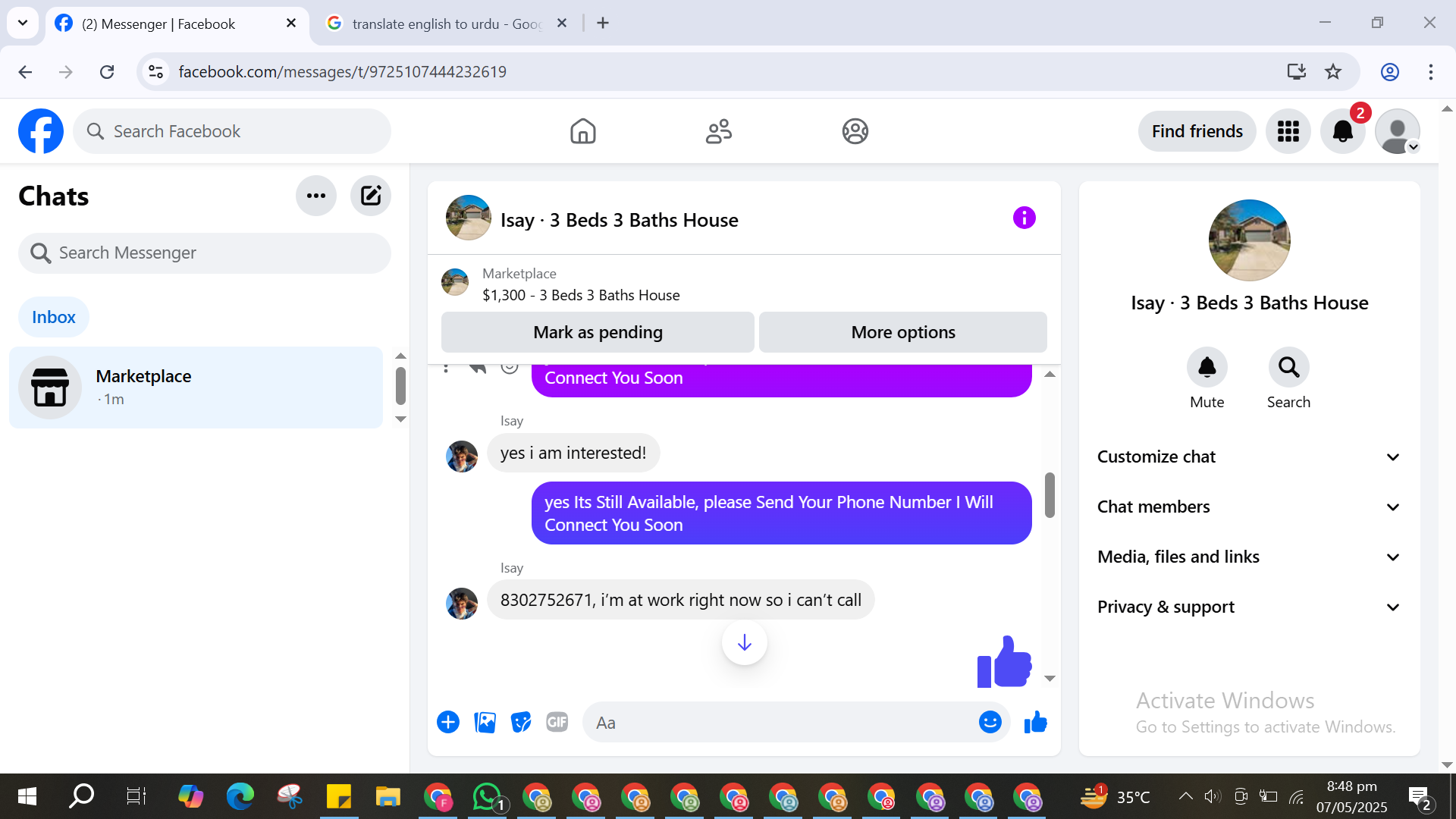Click the Aa message input field
This screenshot has height=819, width=1456.
(x=781, y=723)
